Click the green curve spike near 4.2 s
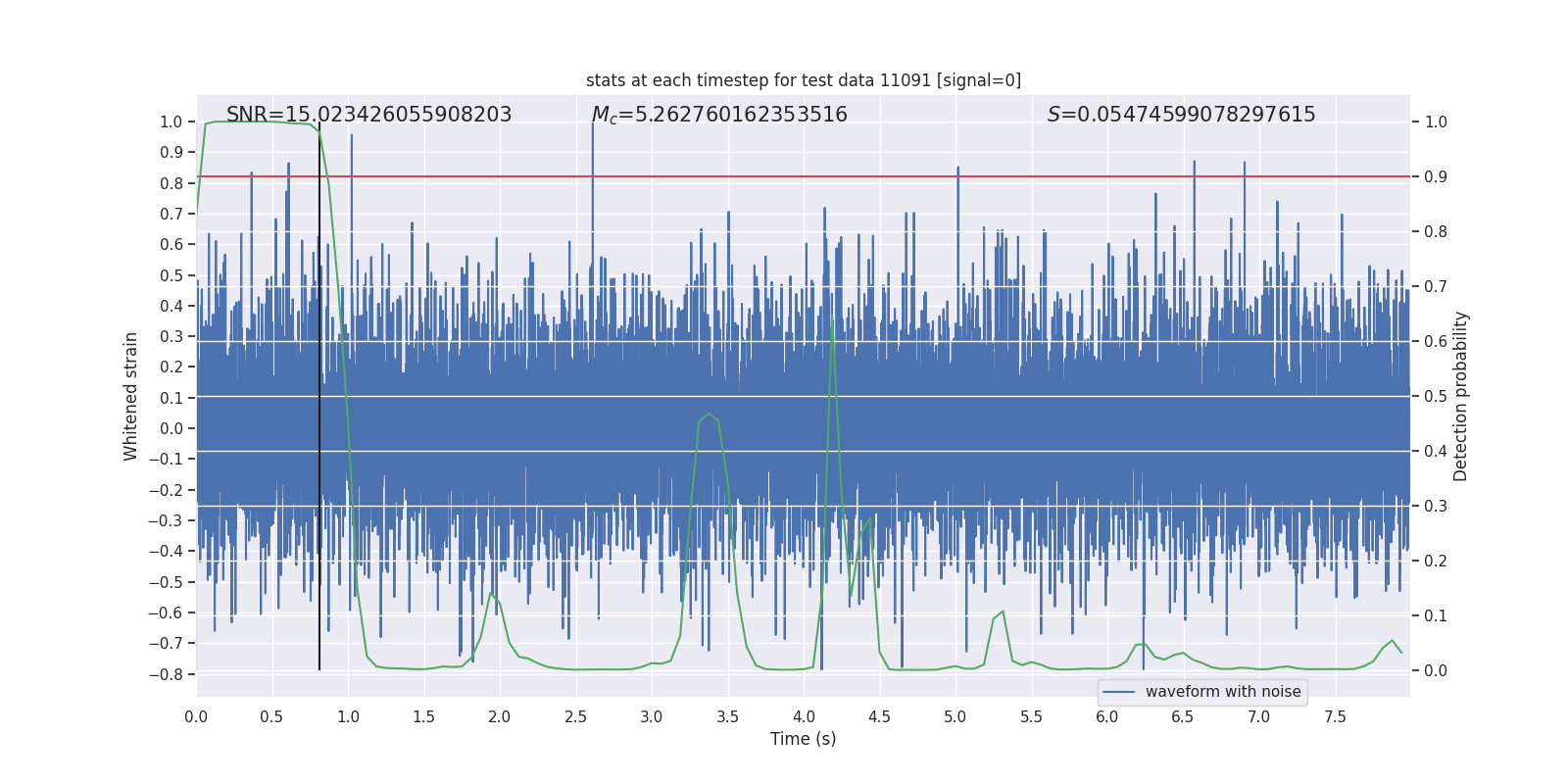This screenshot has width=1568, height=784. pos(832,320)
